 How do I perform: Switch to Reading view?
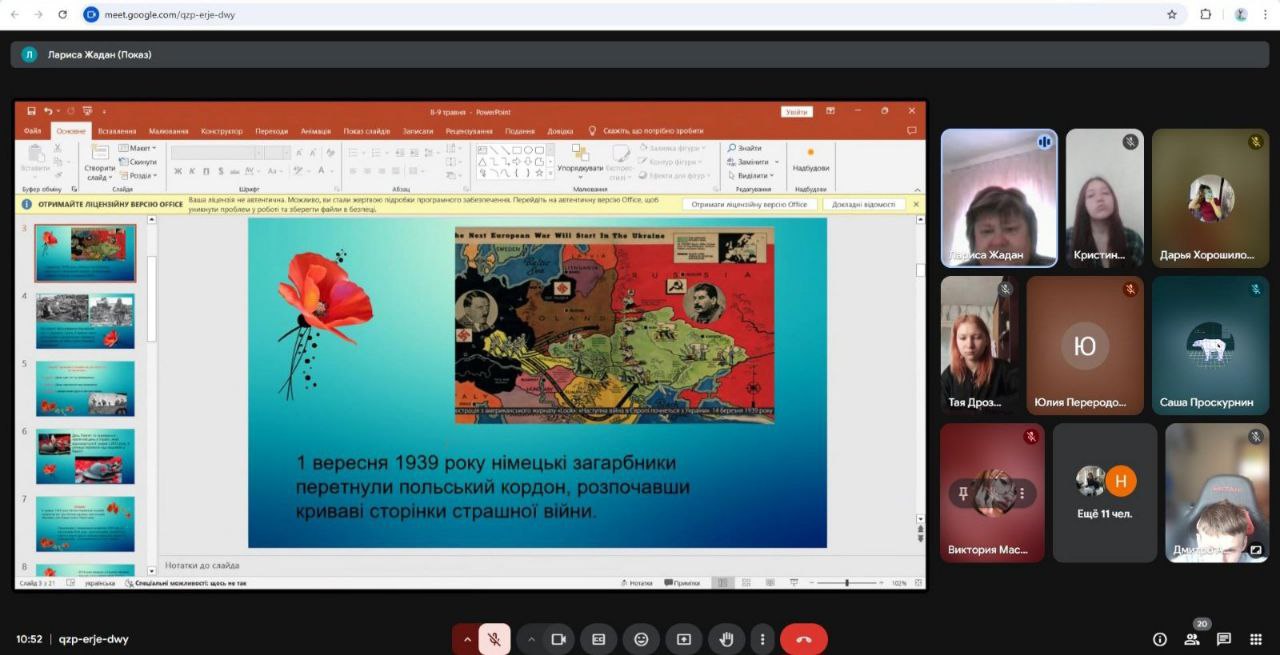coord(770,583)
